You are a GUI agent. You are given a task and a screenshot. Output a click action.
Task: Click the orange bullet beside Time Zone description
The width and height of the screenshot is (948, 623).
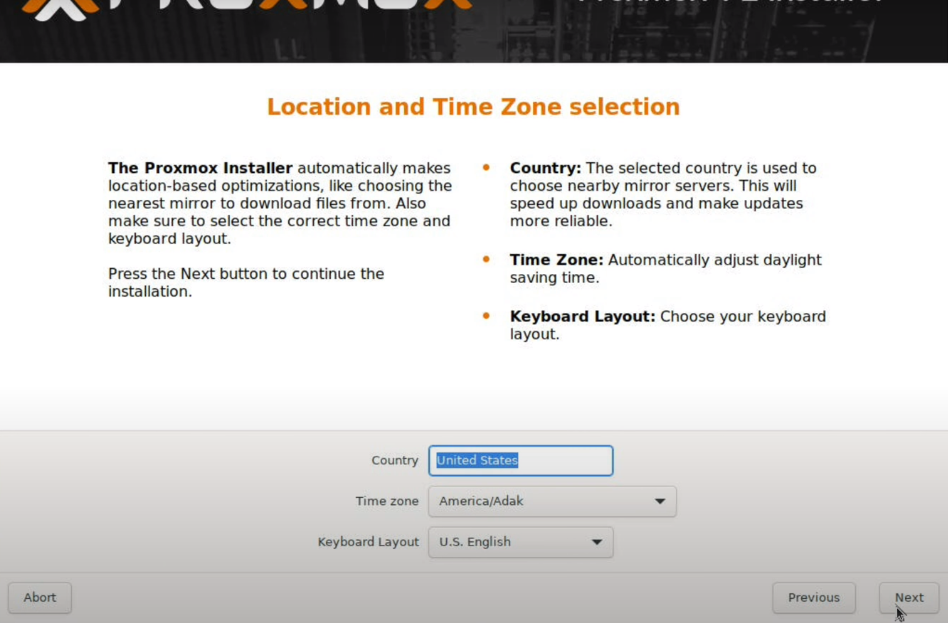[486, 259]
